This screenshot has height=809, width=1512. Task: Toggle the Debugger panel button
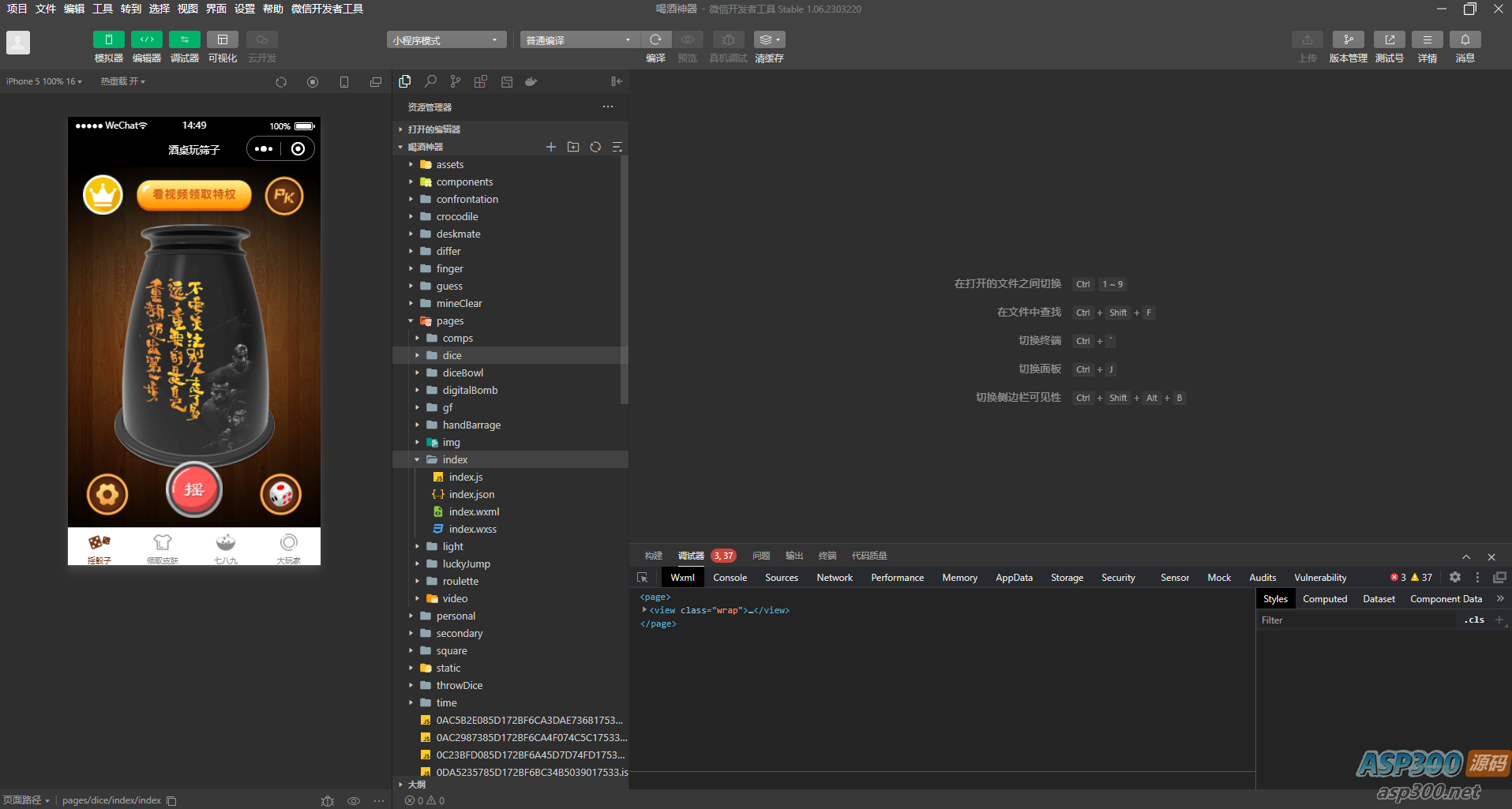point(185,39)
